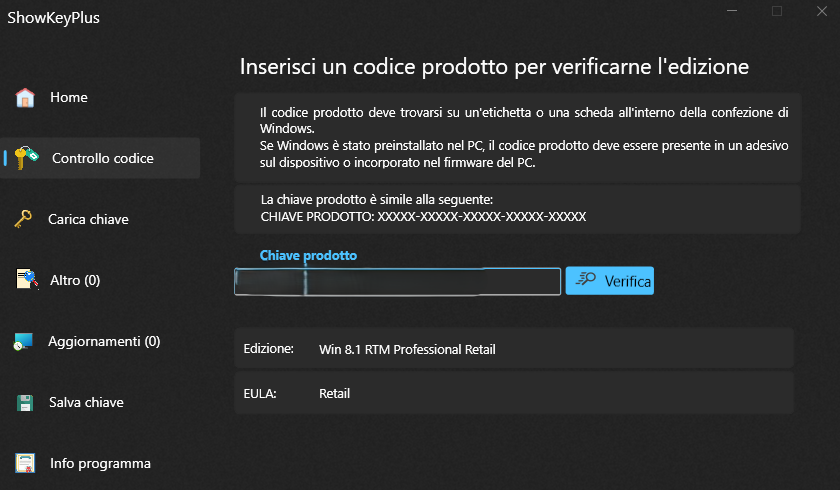This screenshot has height=490, width=840.
Task: Click text La chiave prodotto è simile alla seguente
Action: (377, 200)
